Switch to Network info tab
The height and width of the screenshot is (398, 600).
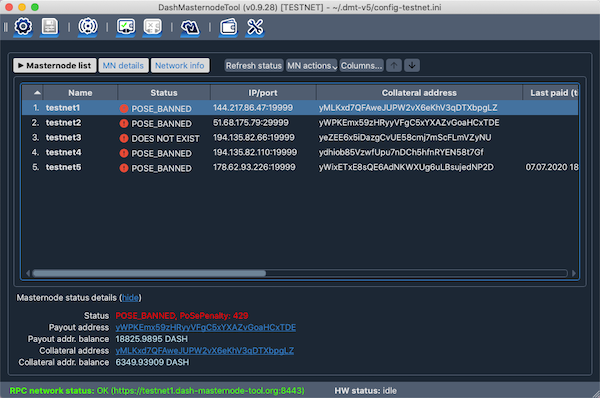(180, 65)
